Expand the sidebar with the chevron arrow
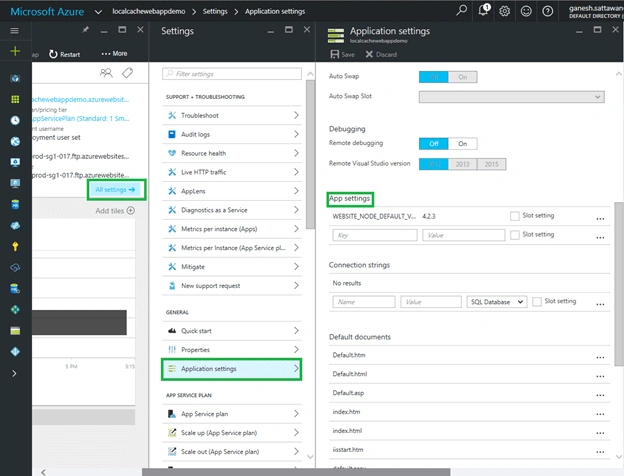624x476 pixels. [x=14, y=373]
